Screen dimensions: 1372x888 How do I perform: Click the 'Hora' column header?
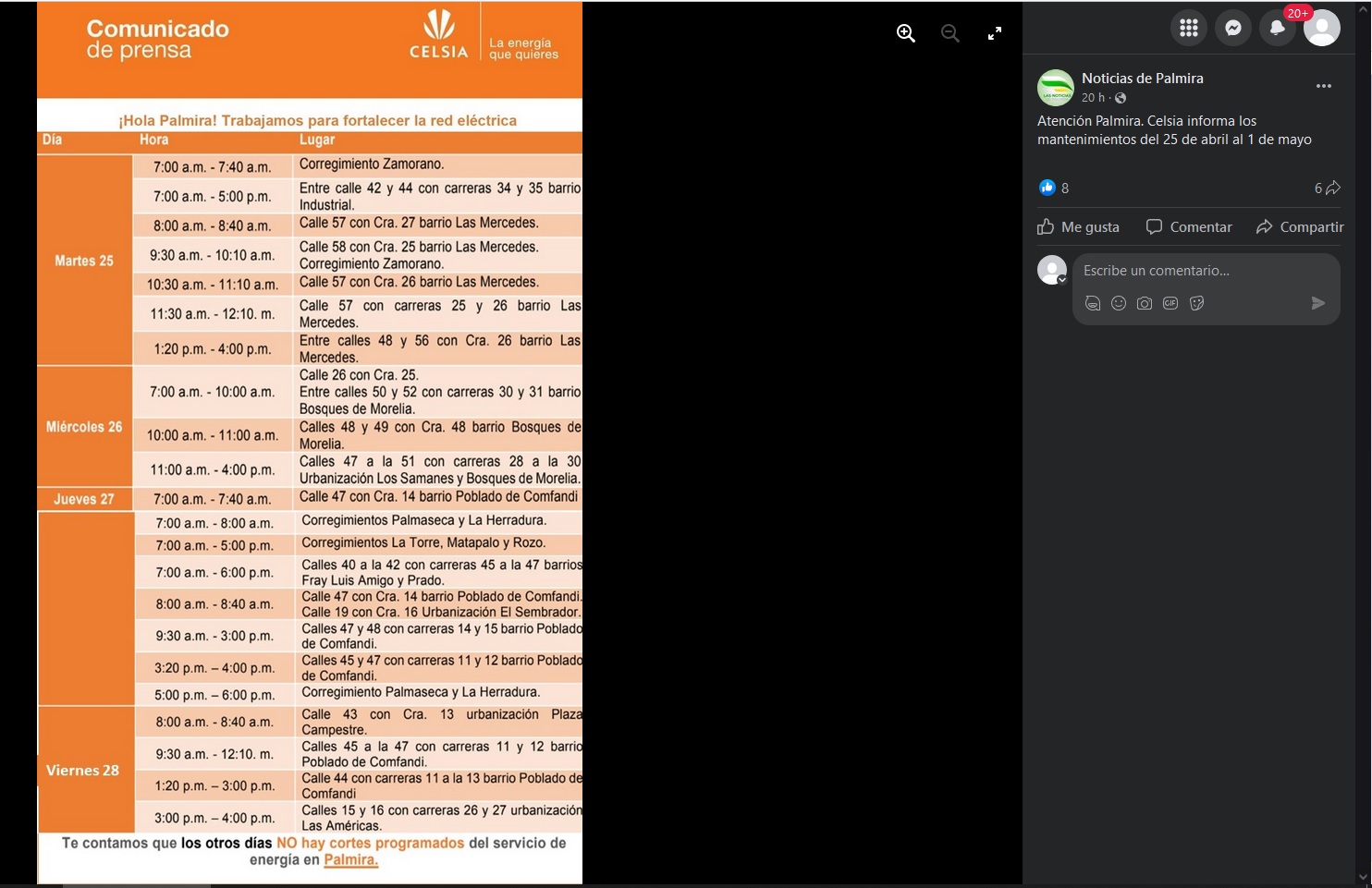(154, 140)
